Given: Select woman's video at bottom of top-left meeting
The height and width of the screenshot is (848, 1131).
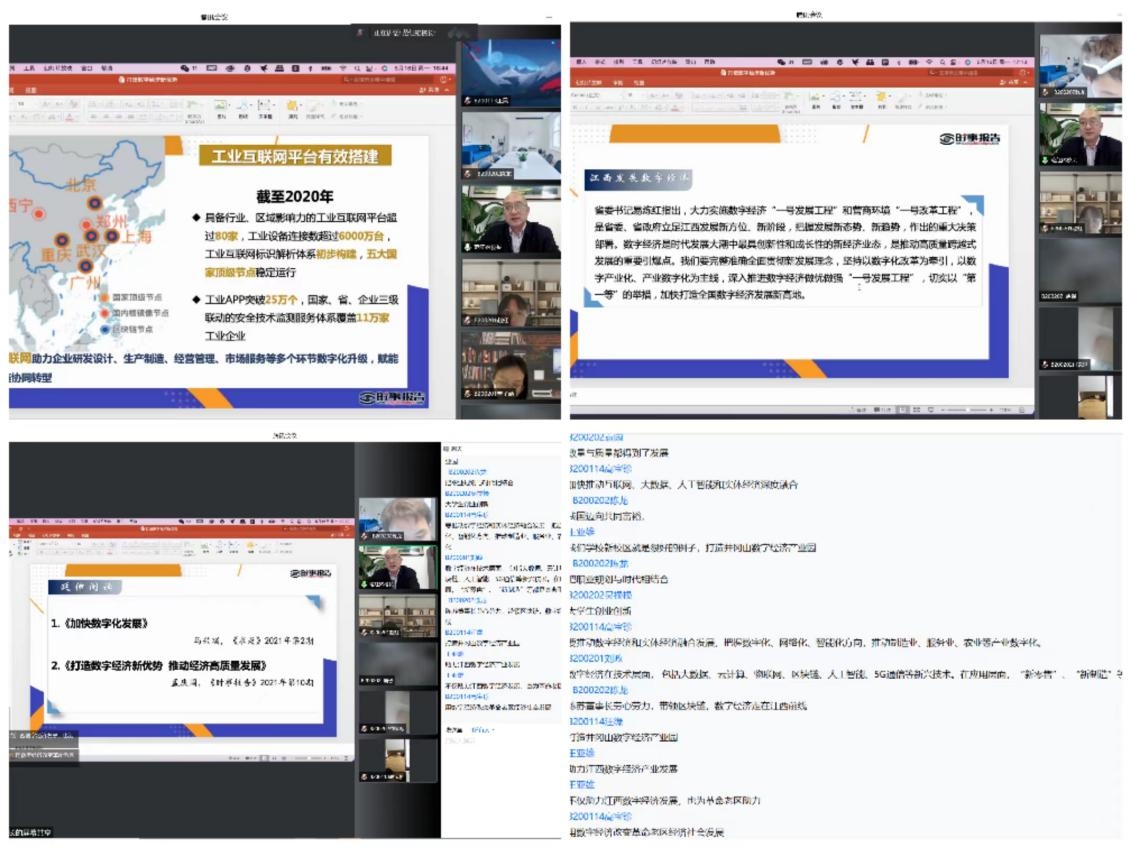Looking at the screenshot, I should pyautogui.click(x=511, y=366).
